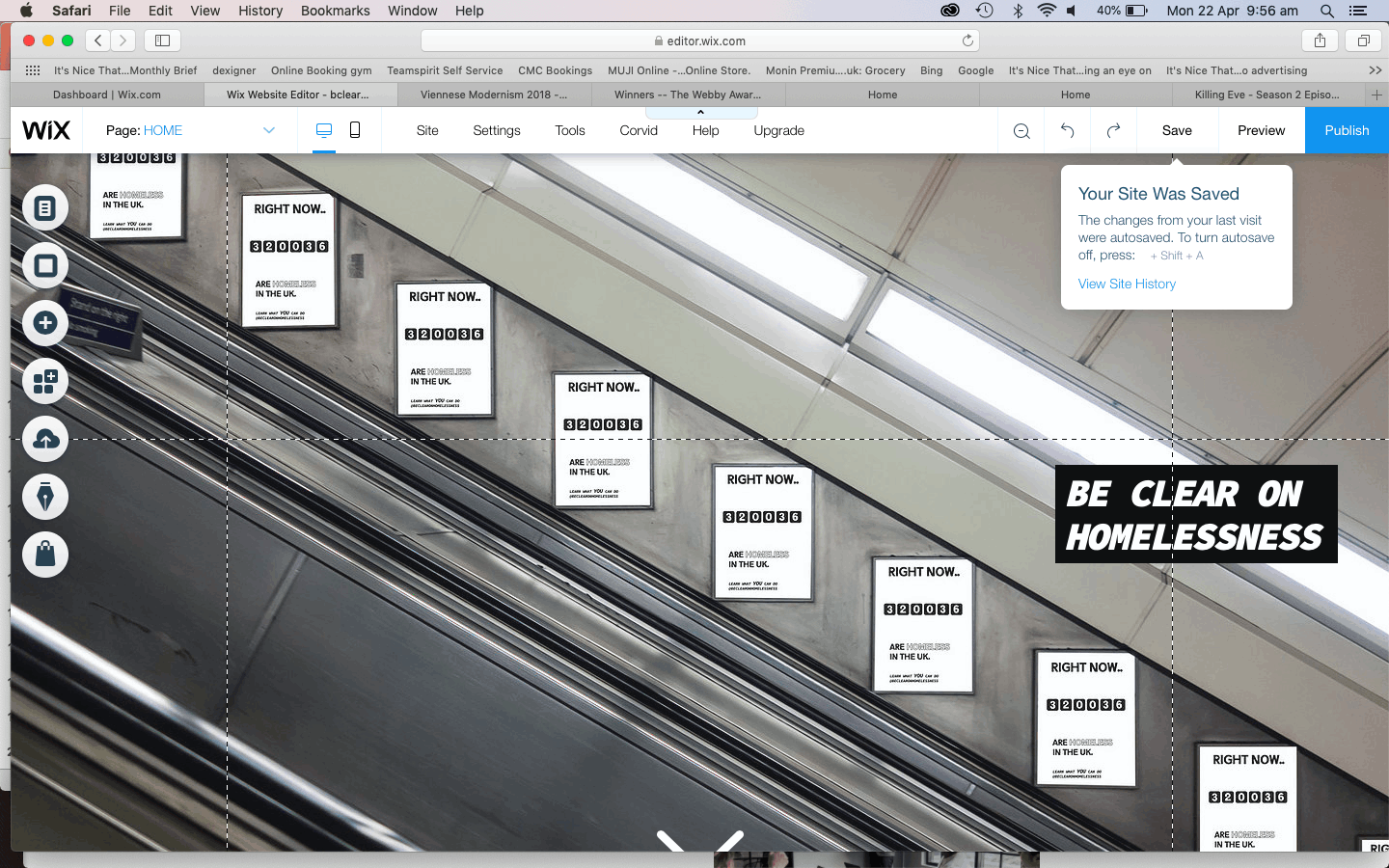Click the zoom out magnifier icon

[1021, 131]
